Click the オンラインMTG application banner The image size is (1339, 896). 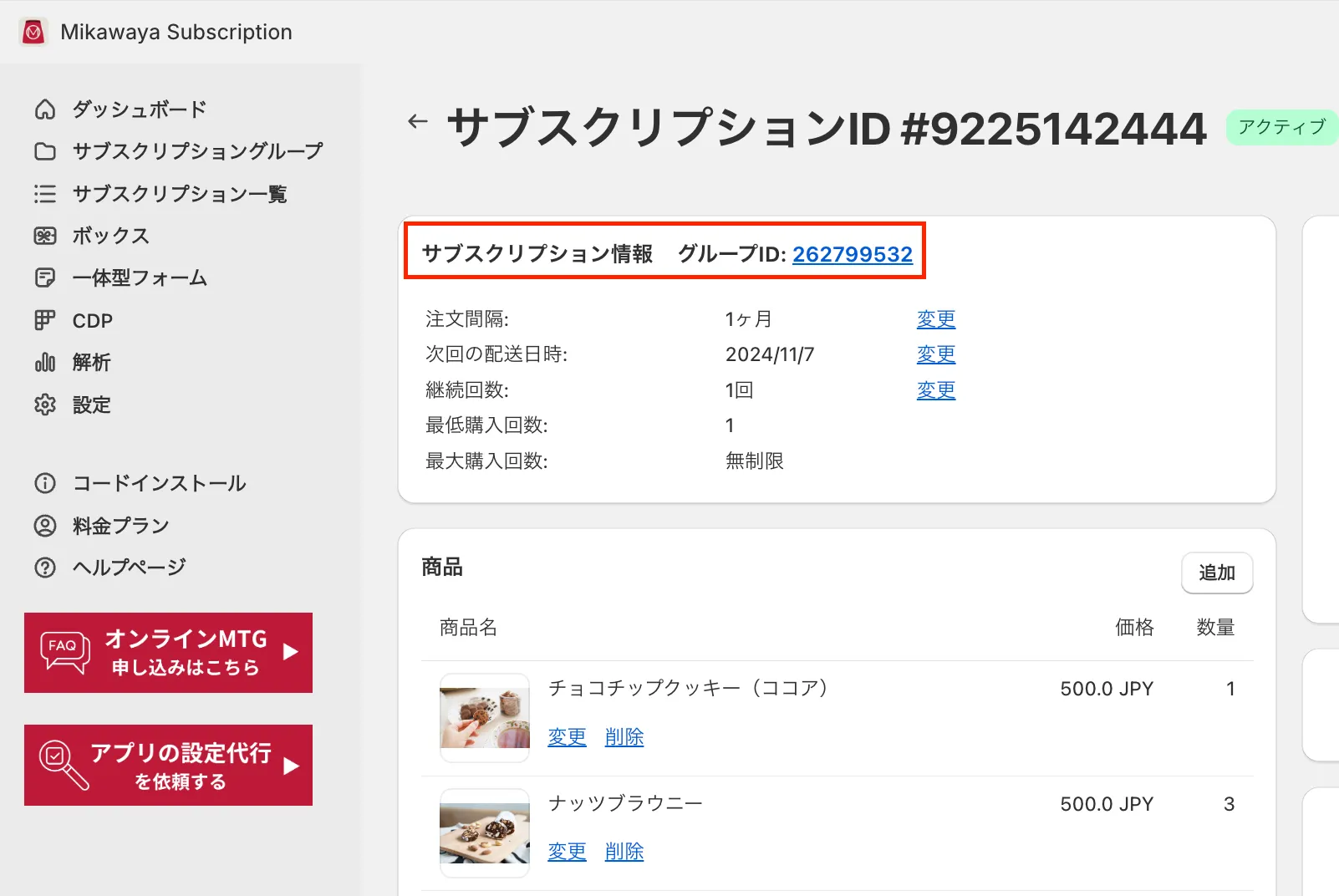168,653
